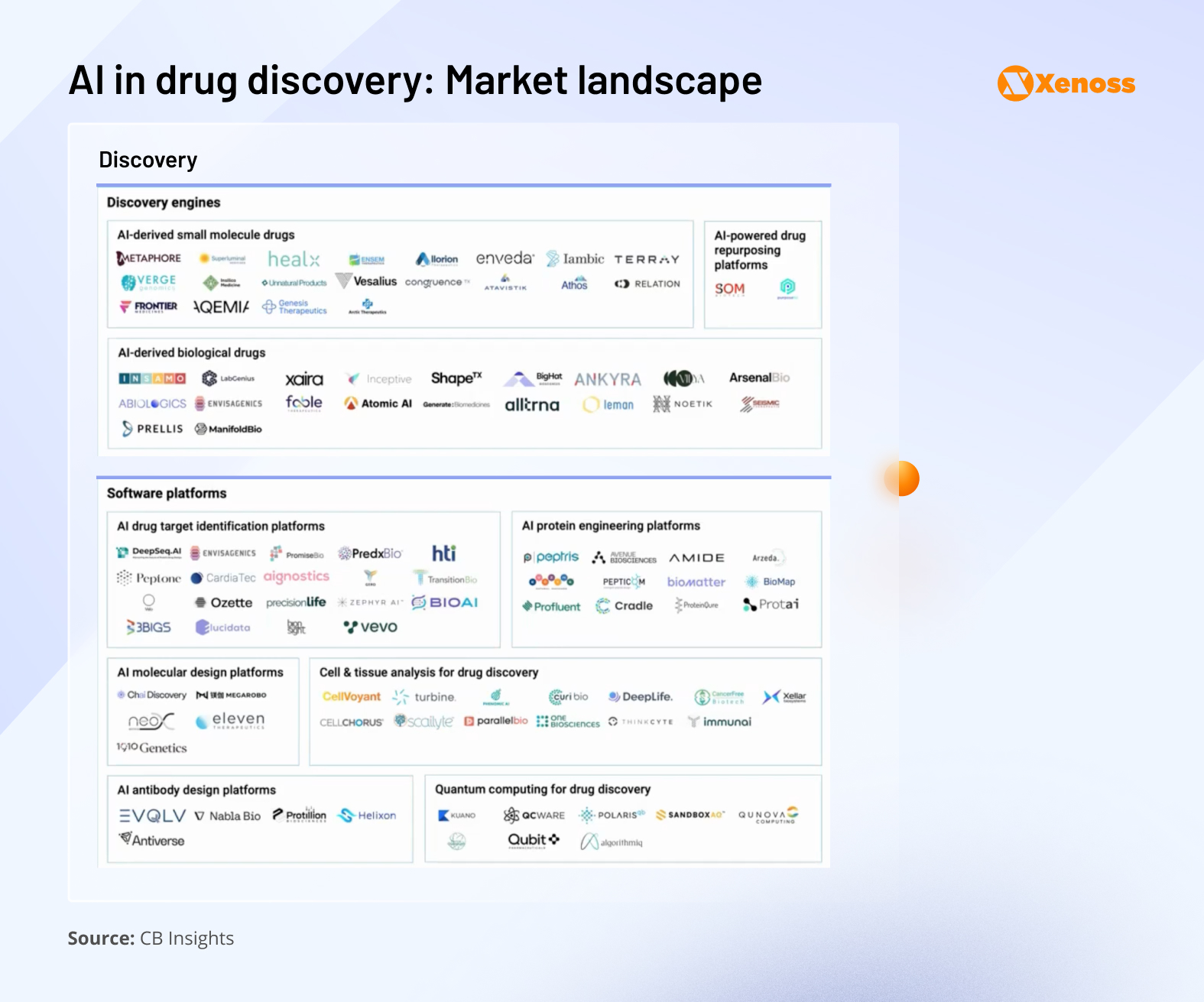Screen dimensions: 1204x1002
Task: Click the ArsenalBio logo
Action: pos(759,378)
